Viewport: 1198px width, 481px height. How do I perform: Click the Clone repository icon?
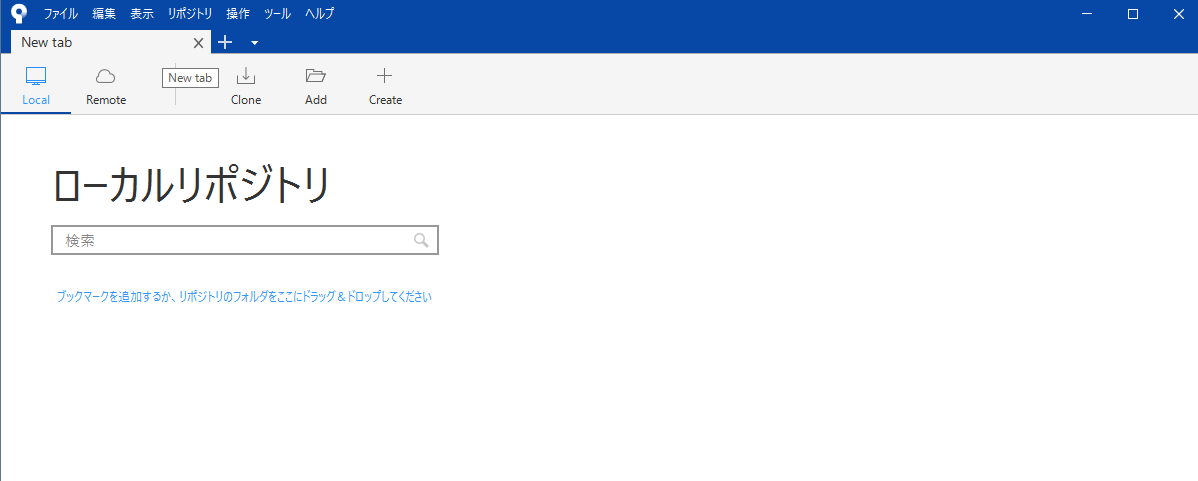tap(246, 76)
